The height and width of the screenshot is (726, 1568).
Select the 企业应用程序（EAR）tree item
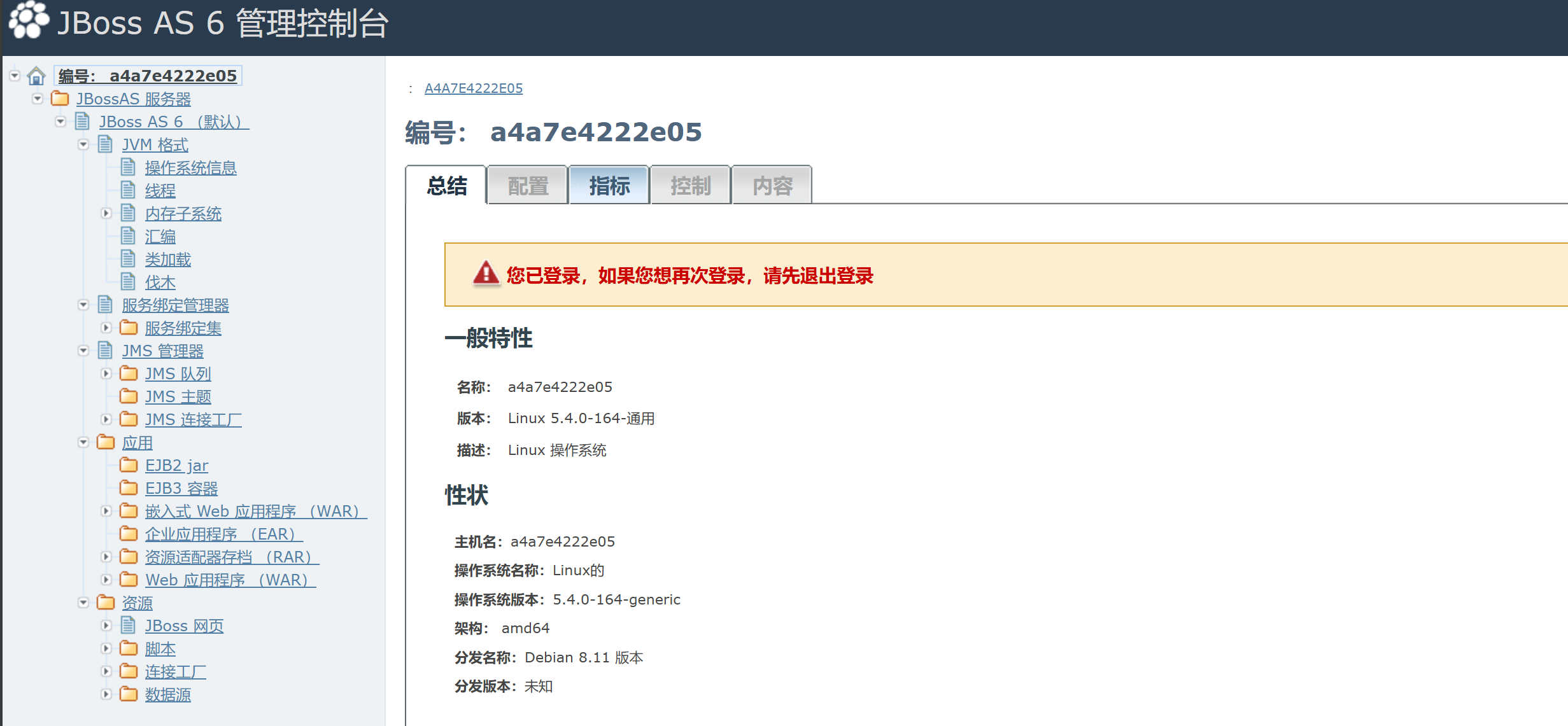point(224,534)
